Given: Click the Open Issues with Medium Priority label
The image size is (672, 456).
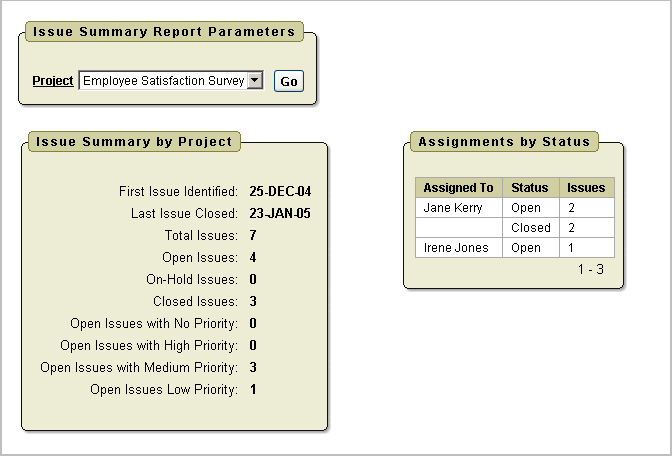Looking at the screenshot, I should [x=139, y=368].
